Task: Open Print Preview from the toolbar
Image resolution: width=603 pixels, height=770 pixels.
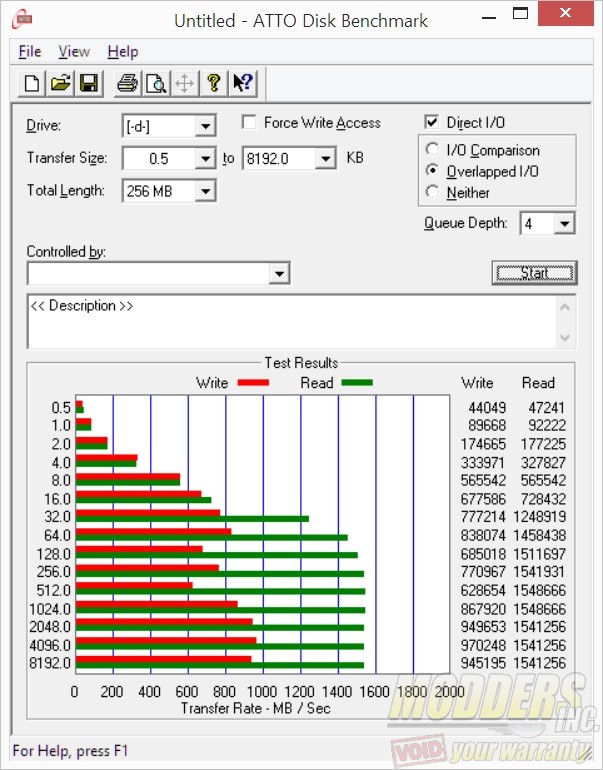Action: point(155,83)
